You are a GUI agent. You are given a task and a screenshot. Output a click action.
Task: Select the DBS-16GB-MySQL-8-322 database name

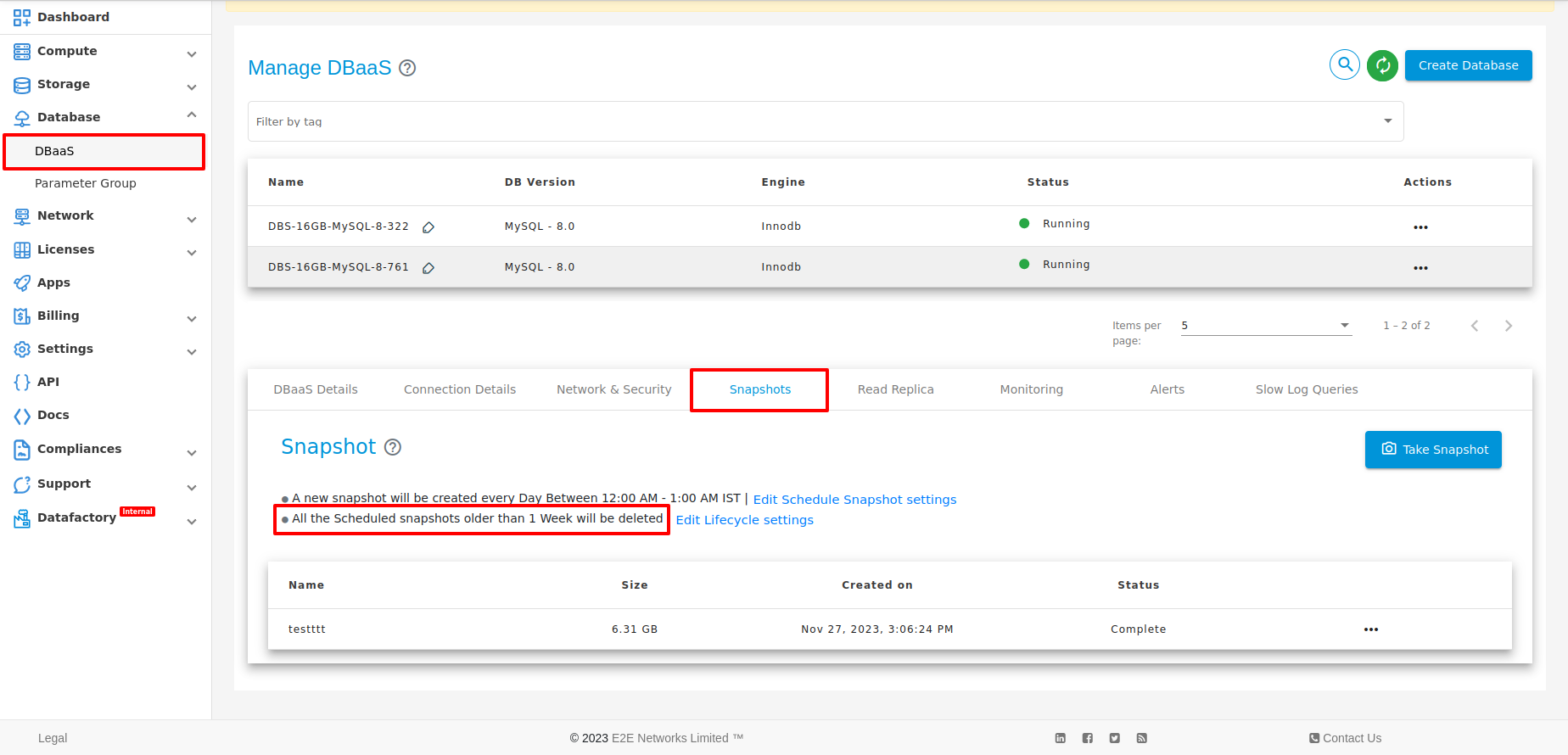[x=339, y=226]
